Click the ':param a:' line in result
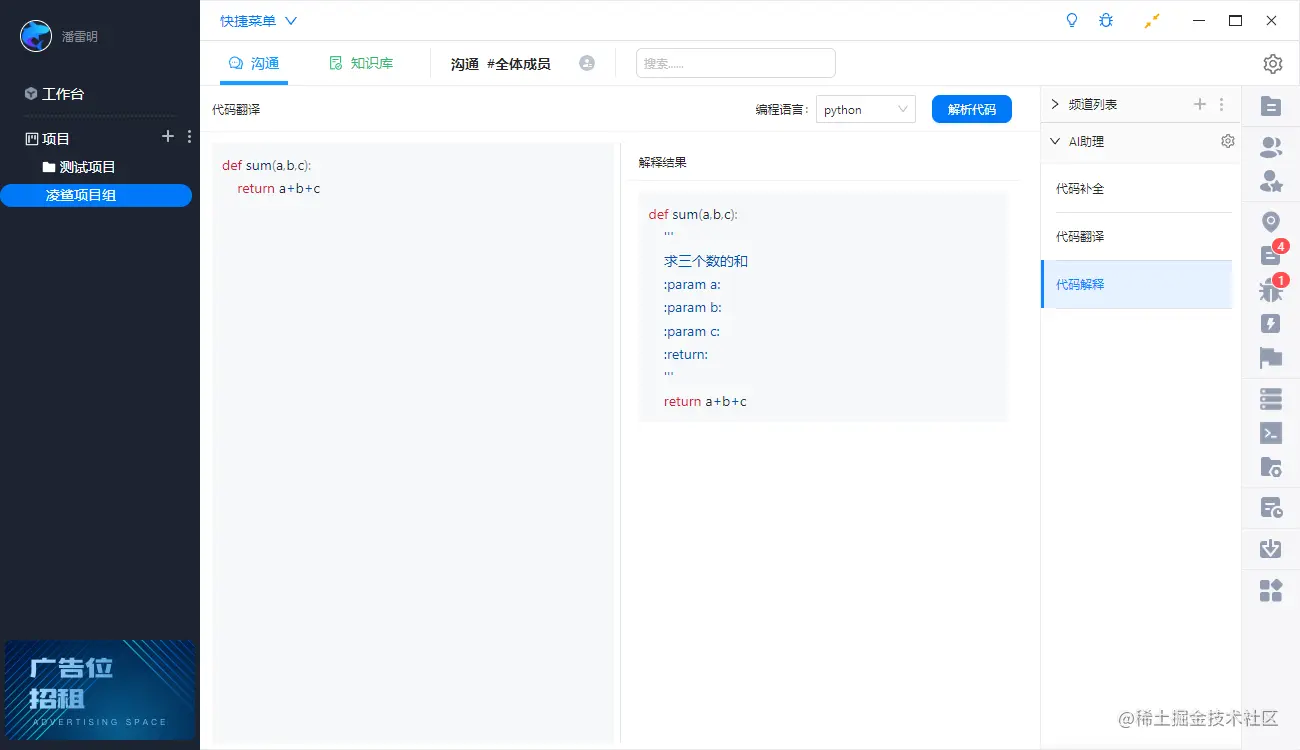 (692, 284)
